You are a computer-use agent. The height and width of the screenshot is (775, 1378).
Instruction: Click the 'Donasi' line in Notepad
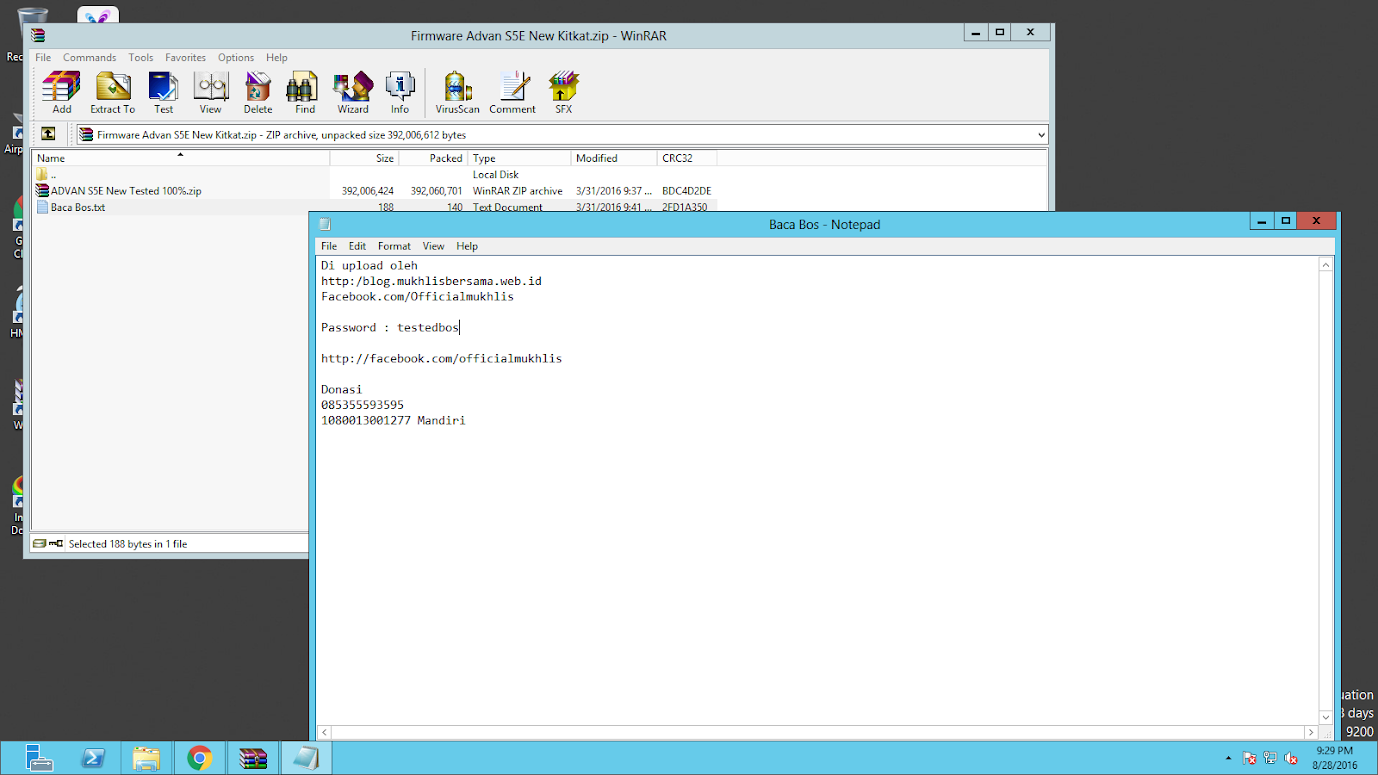click(x=341, y=389)
